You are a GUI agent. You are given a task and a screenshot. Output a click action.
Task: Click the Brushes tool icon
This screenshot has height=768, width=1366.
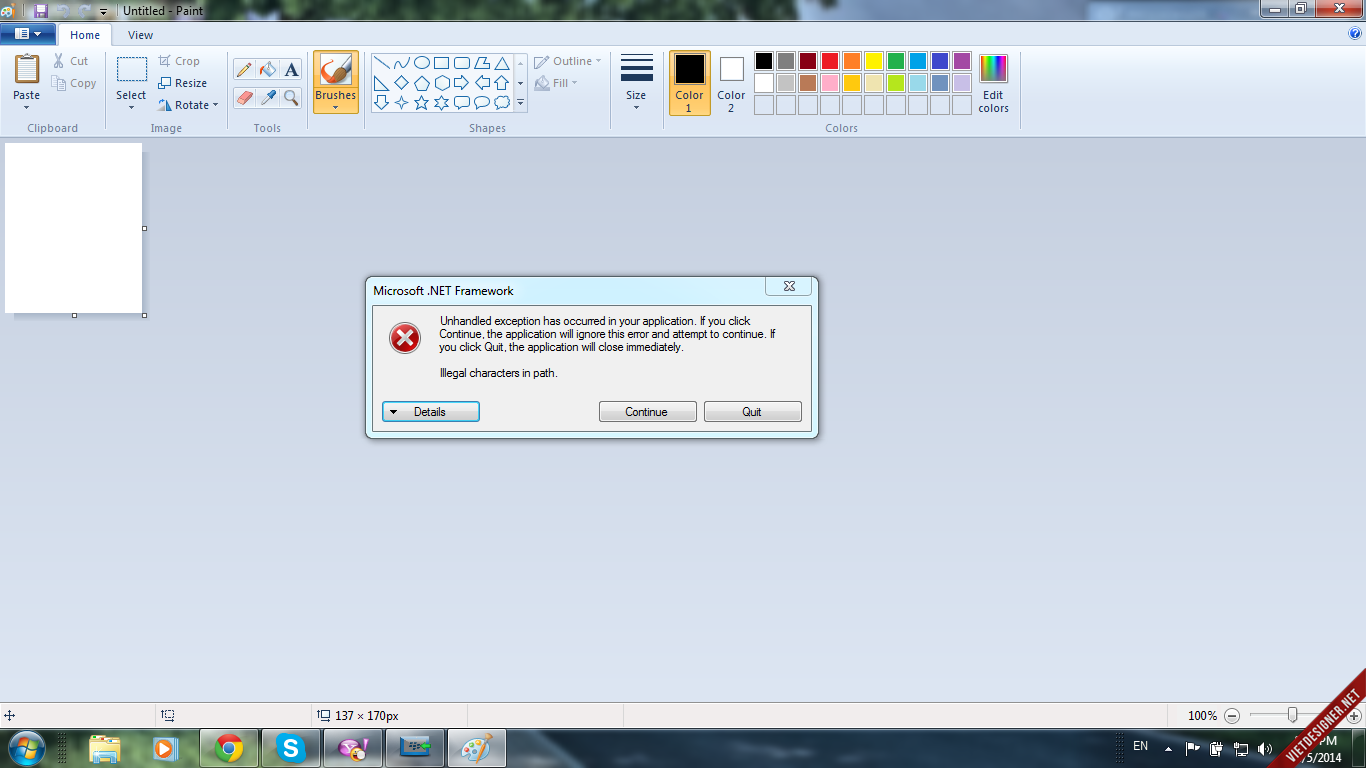[335, 70]
